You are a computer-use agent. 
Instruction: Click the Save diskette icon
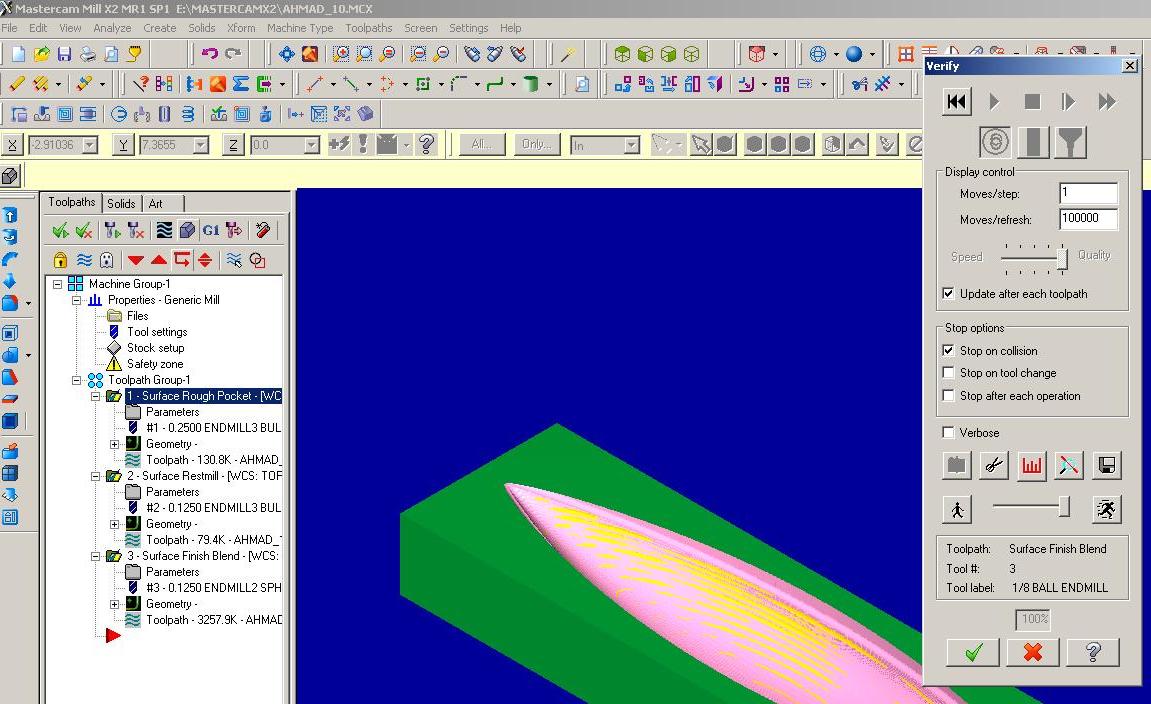(x=65, y=54)
